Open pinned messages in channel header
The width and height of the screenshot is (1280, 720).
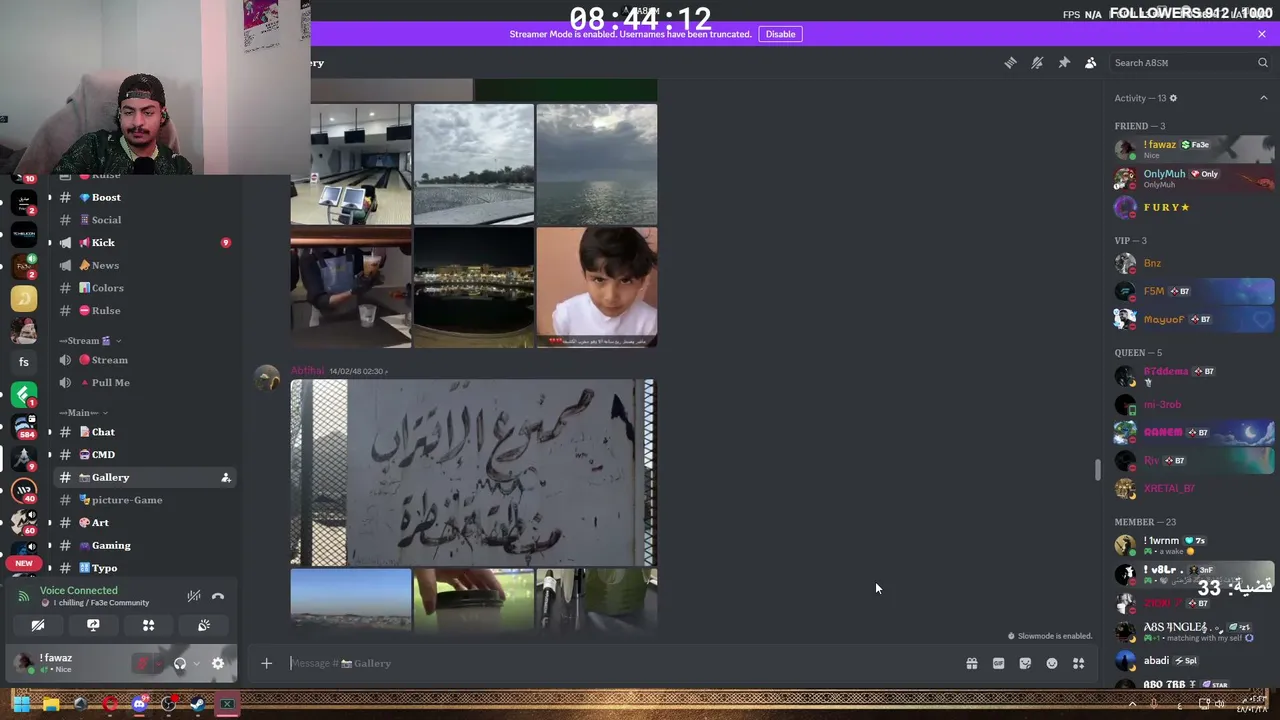coord(1064,63)
